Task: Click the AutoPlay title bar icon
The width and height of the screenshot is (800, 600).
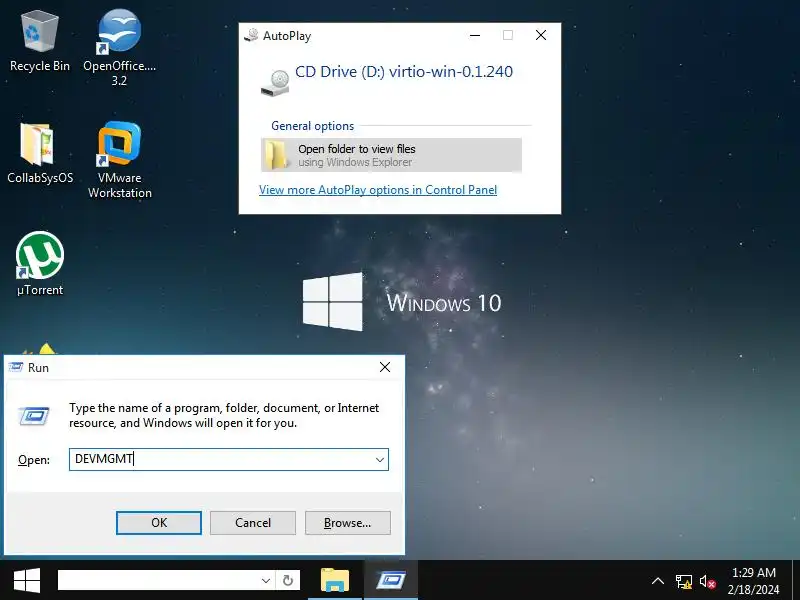Action: pyautogui.click(x=252, y=35)
